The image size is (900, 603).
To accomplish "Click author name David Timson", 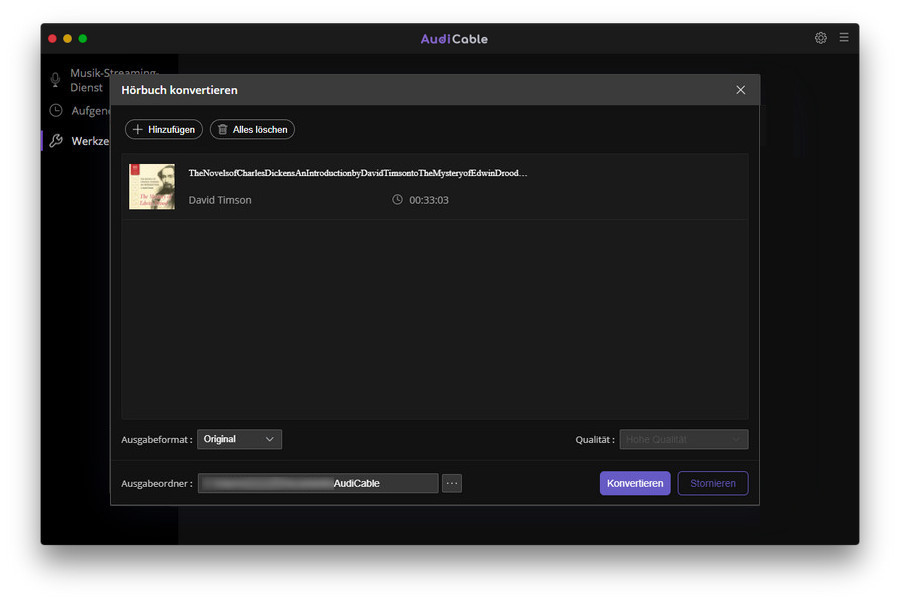I will point(220,200).
